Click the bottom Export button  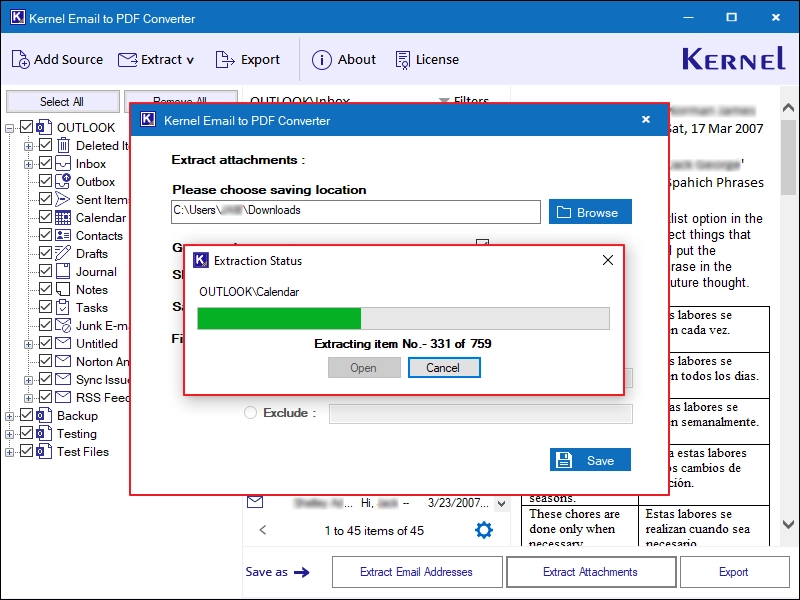(734, 572)
